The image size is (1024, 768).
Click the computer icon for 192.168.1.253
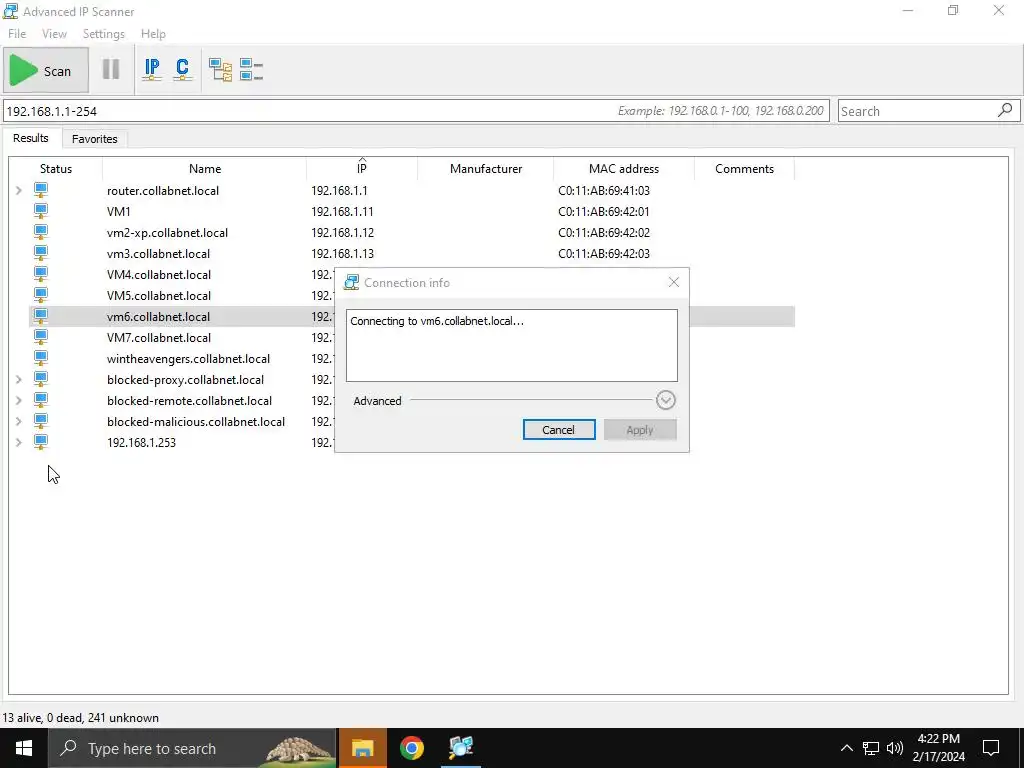coord(40,441)
